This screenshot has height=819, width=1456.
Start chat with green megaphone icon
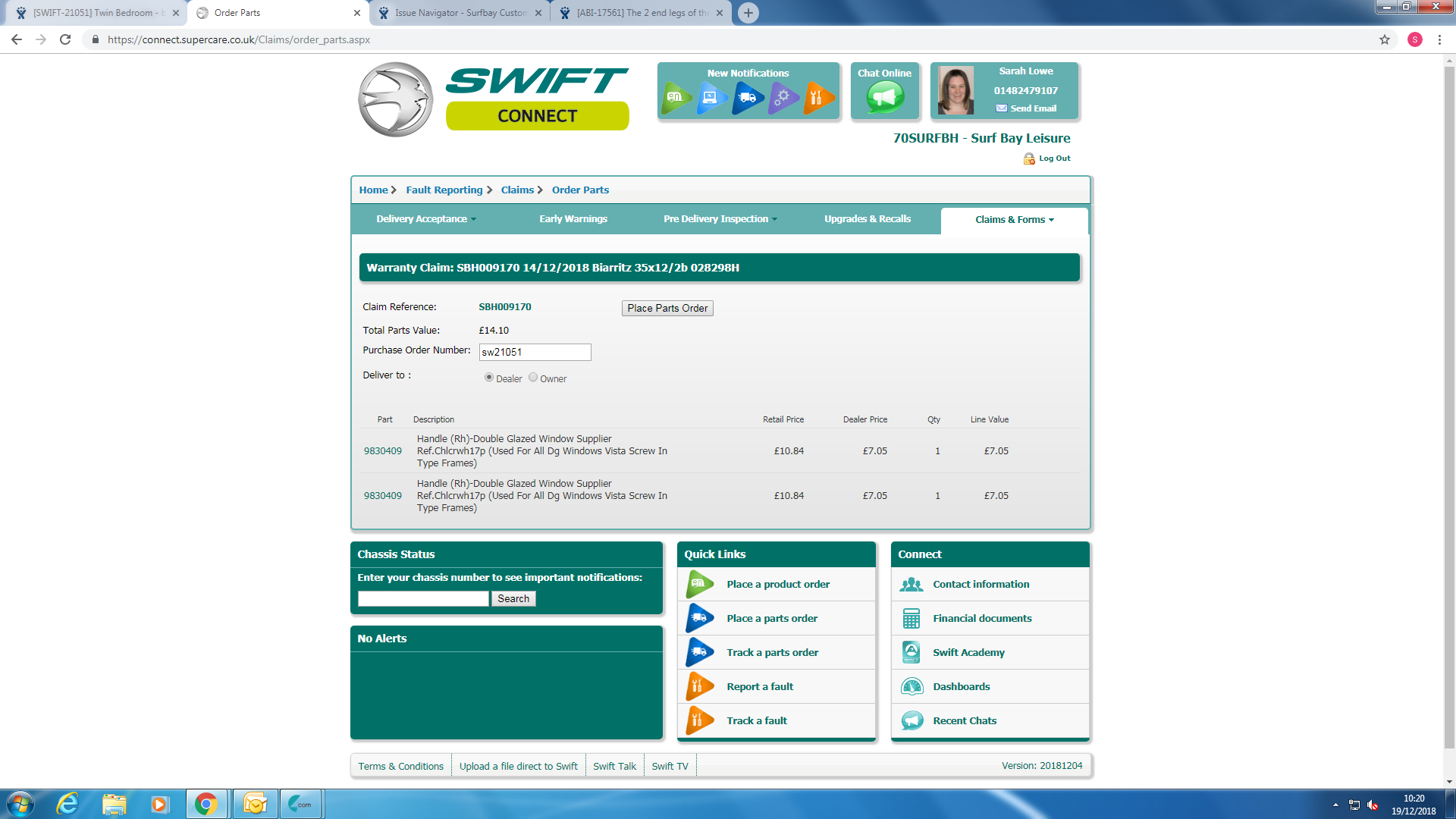coord(885,97)
